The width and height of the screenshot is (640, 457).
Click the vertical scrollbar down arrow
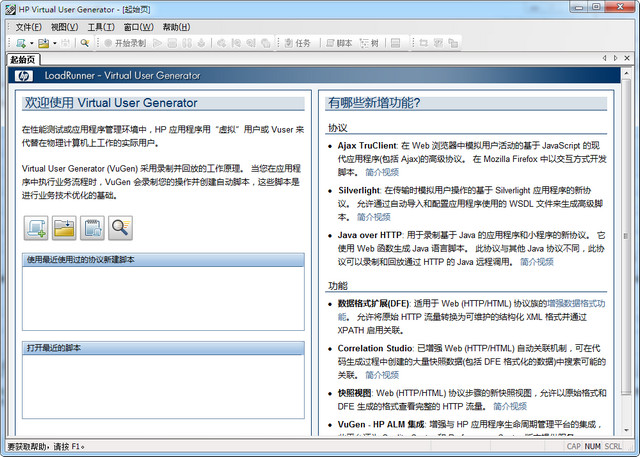(x=626, y=430)
